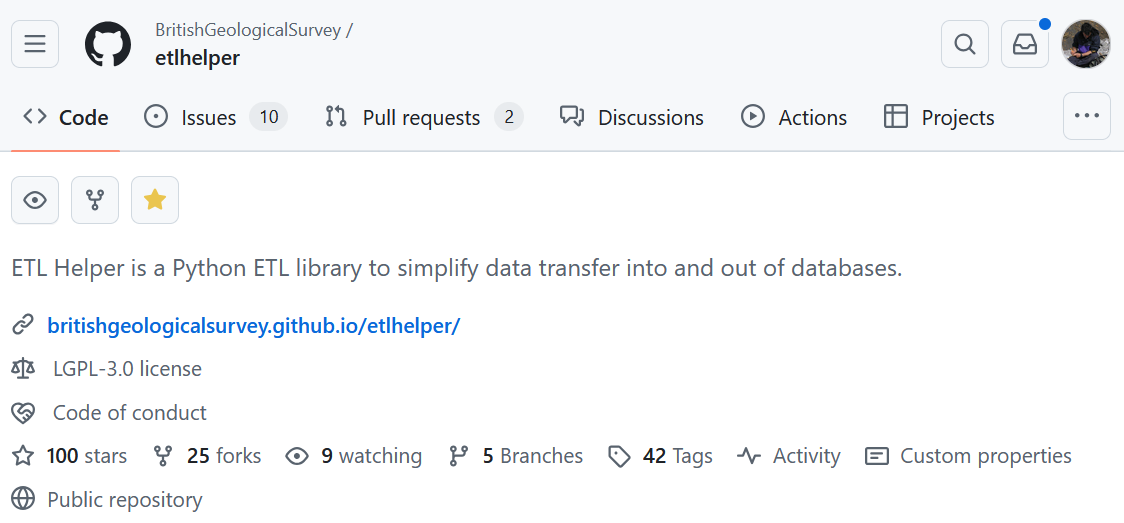Screen dimensions: 1124x523
Task: Unstar the repository with the star button
Action: (155, 200)
